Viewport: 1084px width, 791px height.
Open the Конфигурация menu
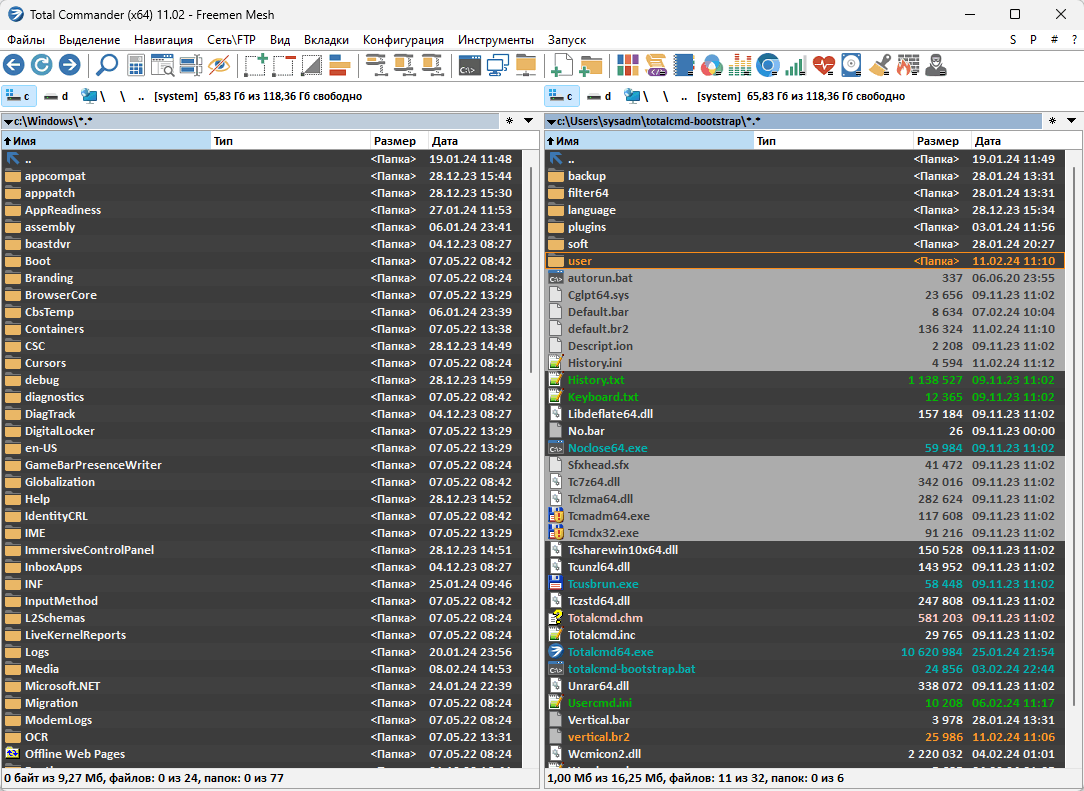point(403,40)
